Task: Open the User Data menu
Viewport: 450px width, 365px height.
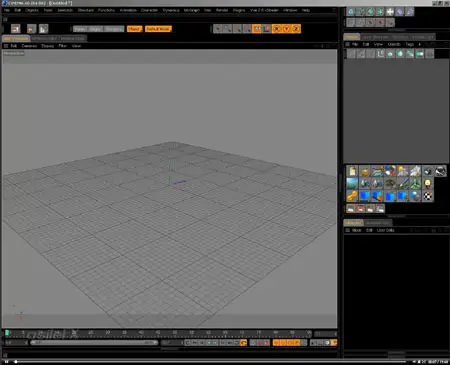Action: 386,230
